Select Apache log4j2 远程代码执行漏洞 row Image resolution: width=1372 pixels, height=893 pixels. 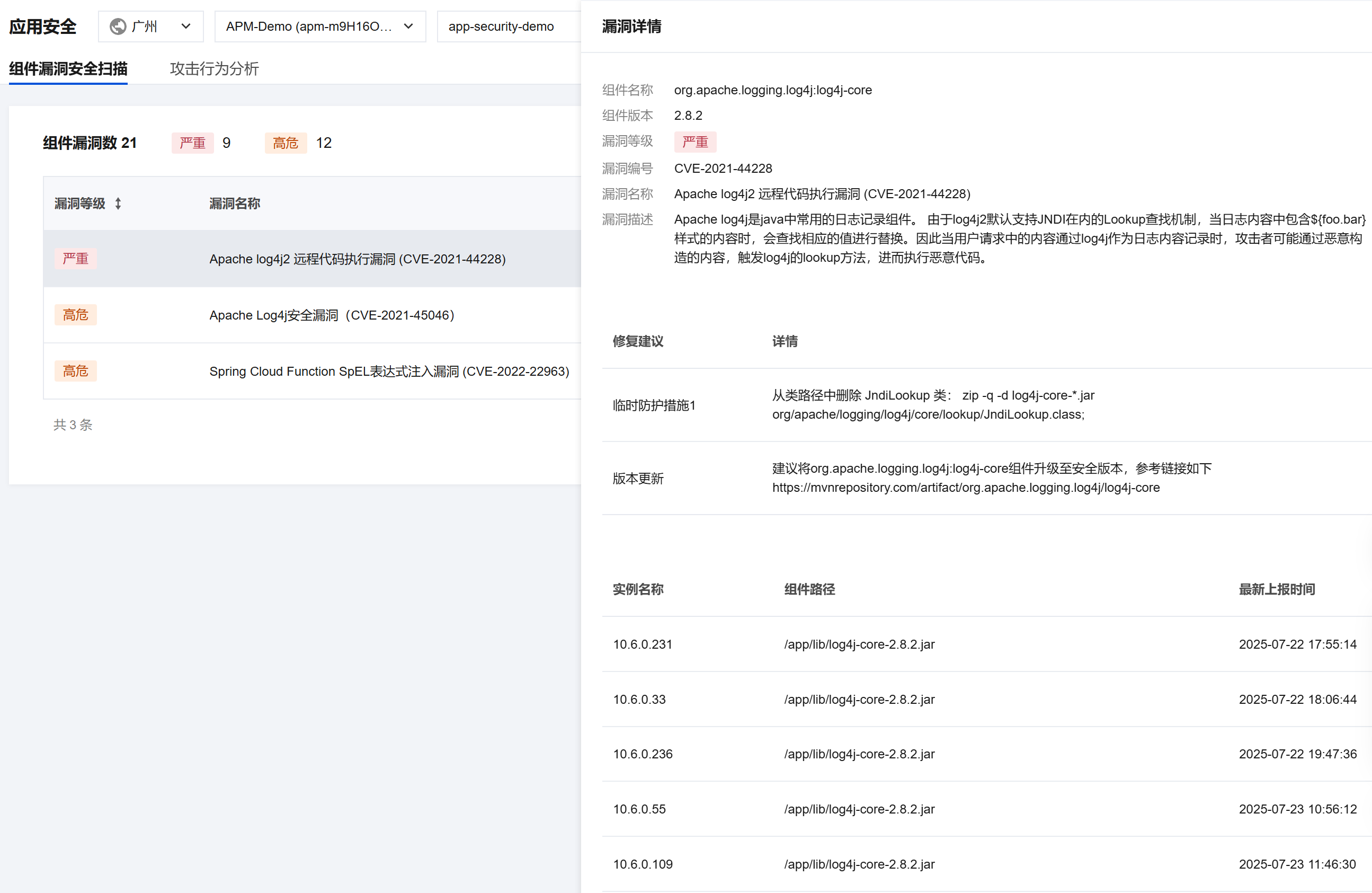[x=312, y=259]
